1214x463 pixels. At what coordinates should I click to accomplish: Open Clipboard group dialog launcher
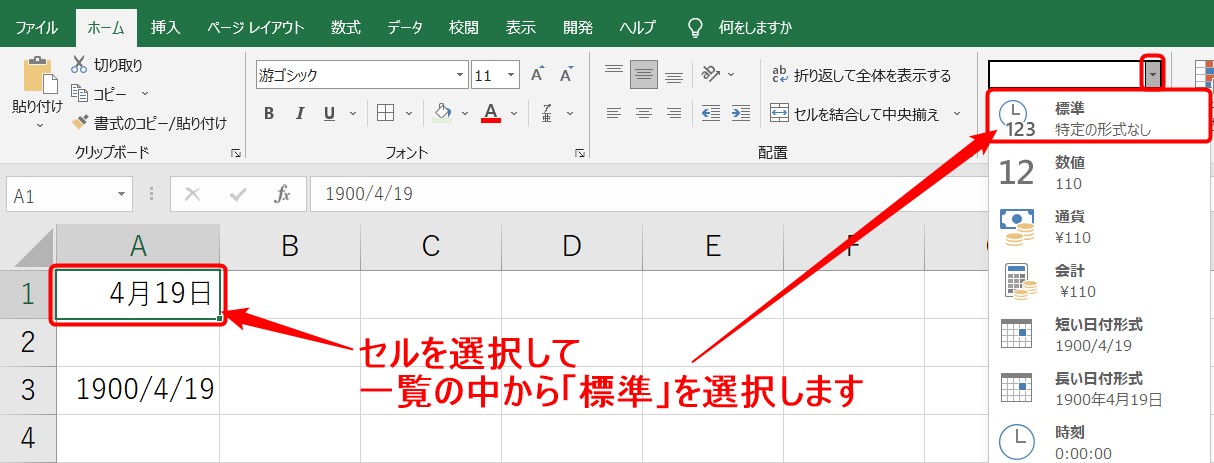[236, 152]
